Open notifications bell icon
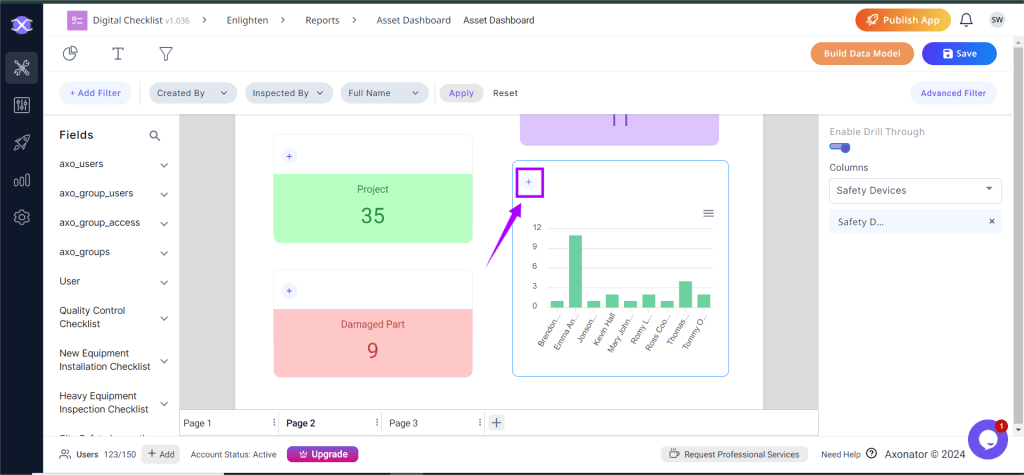The height and width of the screenshot is (475, 1024). click(x=966, y=20)
